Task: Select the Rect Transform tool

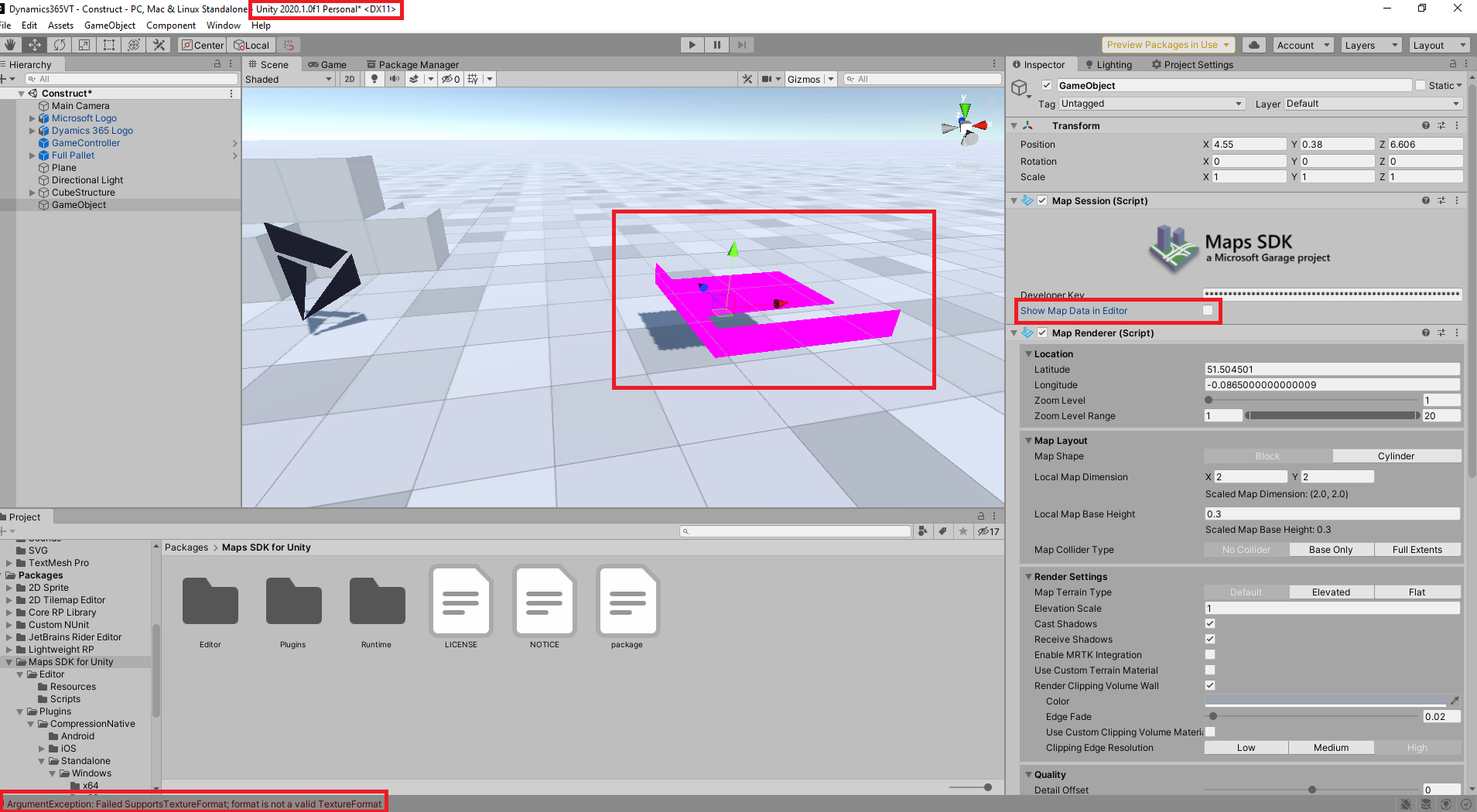Action: pyautogui.click(x=109, y=44)
